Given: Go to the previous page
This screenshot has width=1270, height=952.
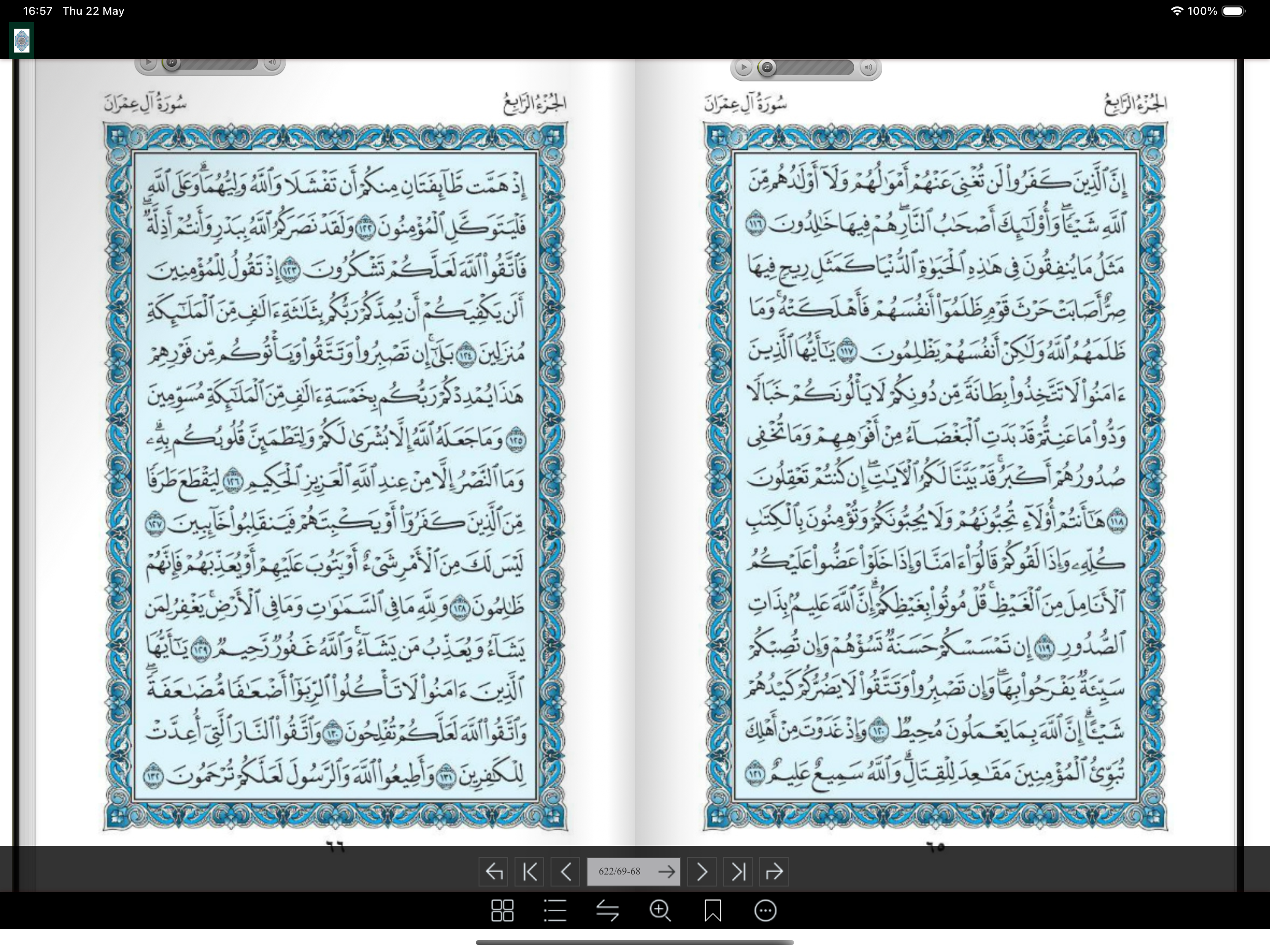Looking at the screenshot, I should point(565,872).
